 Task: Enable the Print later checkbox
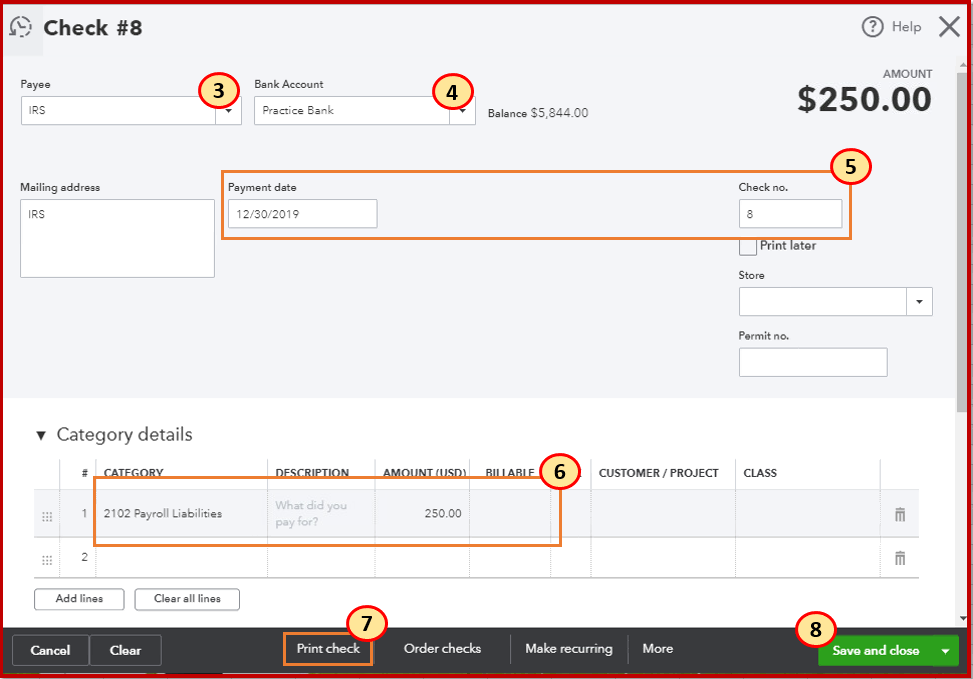pos(748,246)
